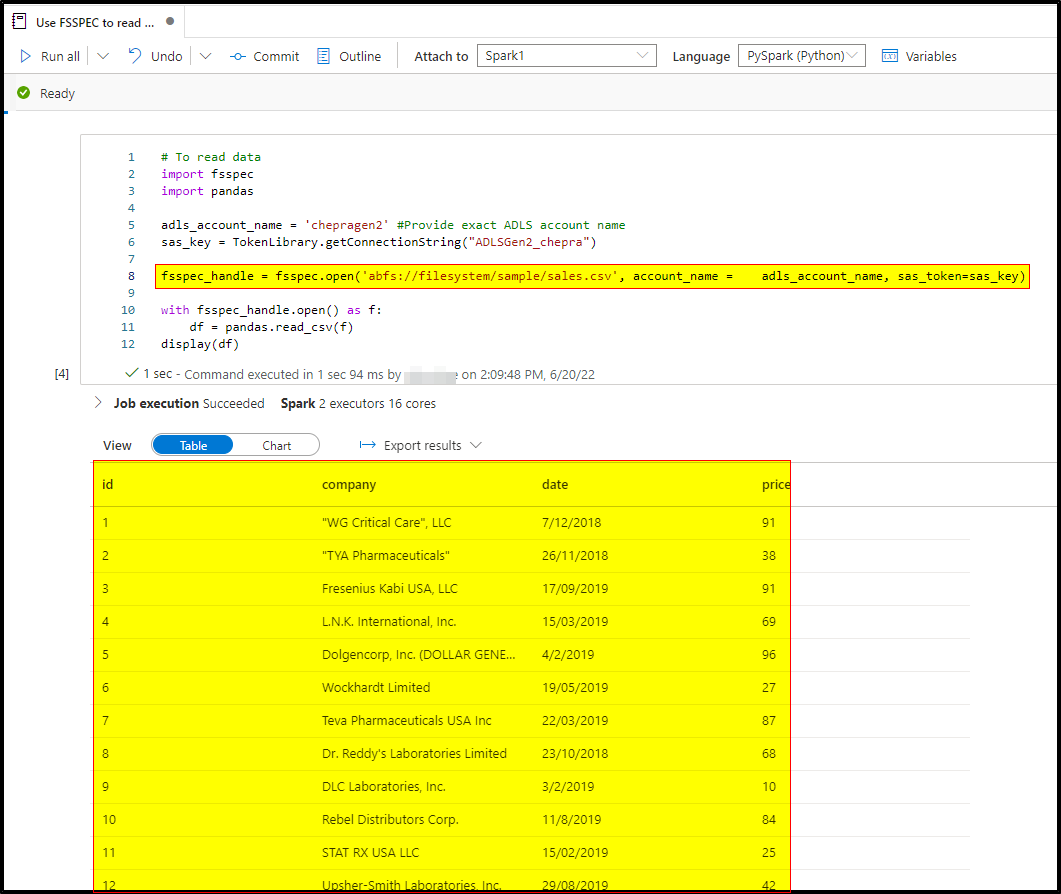Viewport: 1061px width, 894px height.
Task: Click the Dolgencorp, Inc. company cell
Action: pos(419,654)
